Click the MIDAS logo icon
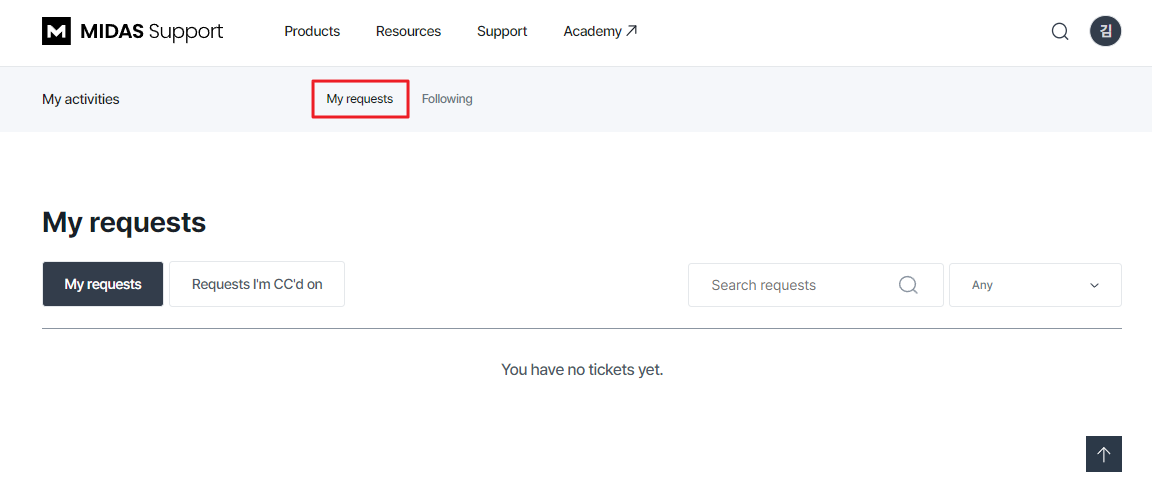 pos(57,32)
